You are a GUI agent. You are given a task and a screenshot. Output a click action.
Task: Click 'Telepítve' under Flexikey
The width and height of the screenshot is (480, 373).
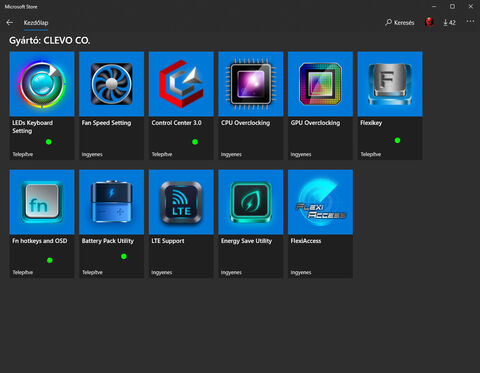[x=371, y=154]
